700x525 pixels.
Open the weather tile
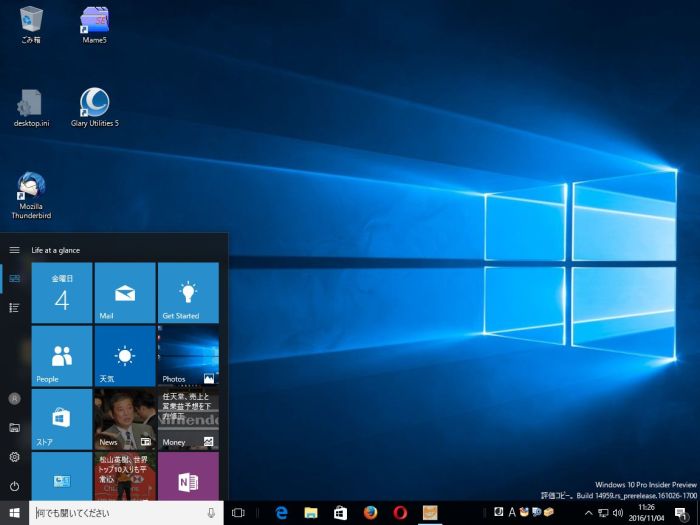(125, 355)
